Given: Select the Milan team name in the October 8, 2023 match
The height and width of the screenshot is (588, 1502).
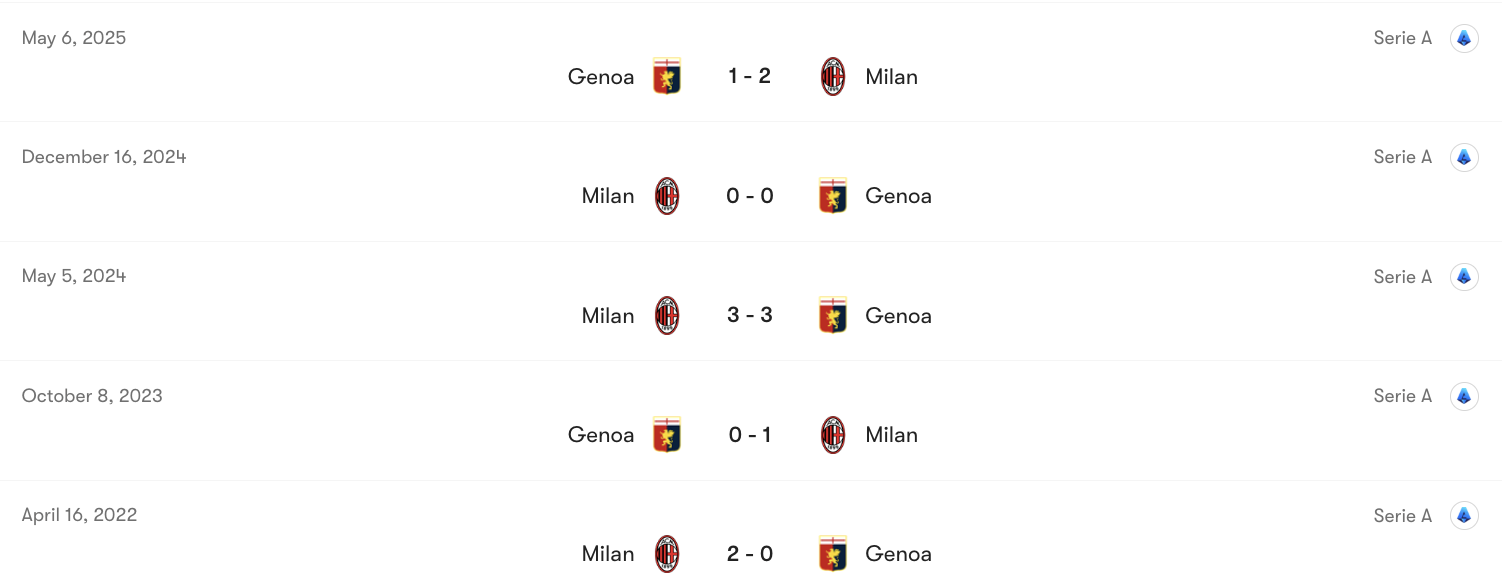Looking at the screenshot, I should coord(890,434).
